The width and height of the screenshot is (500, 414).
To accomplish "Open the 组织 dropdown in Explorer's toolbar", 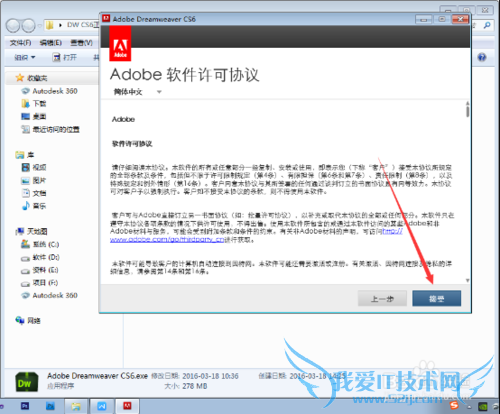I will (x=24, y=58).
